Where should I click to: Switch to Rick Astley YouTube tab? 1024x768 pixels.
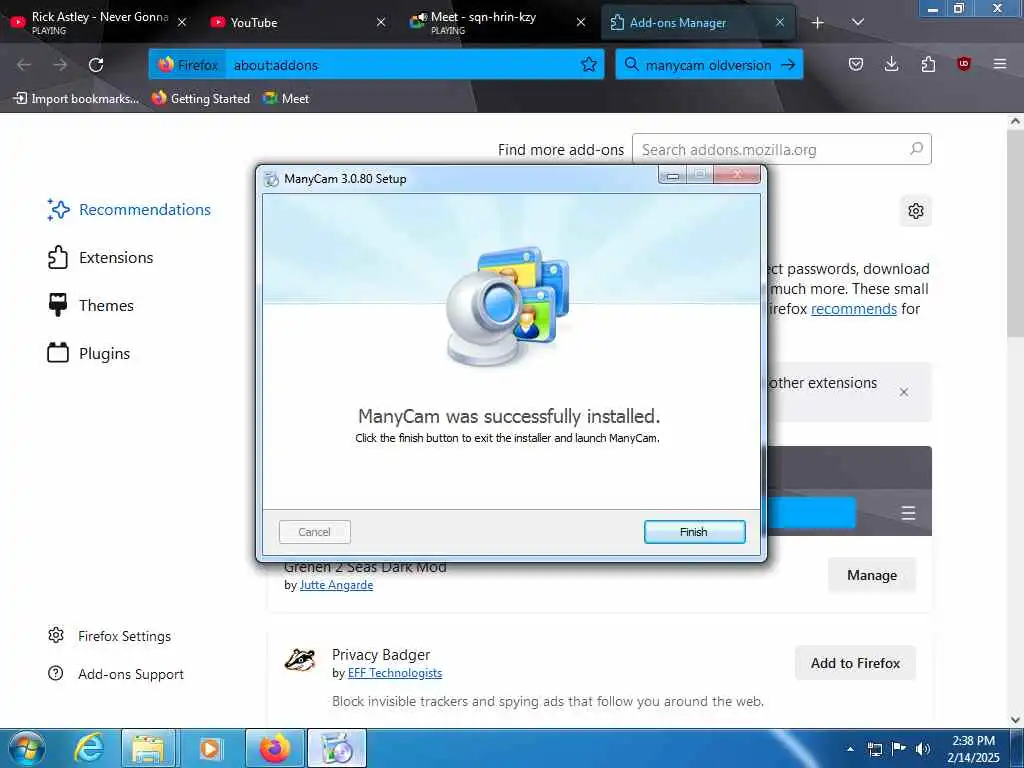tap(99, 22)
